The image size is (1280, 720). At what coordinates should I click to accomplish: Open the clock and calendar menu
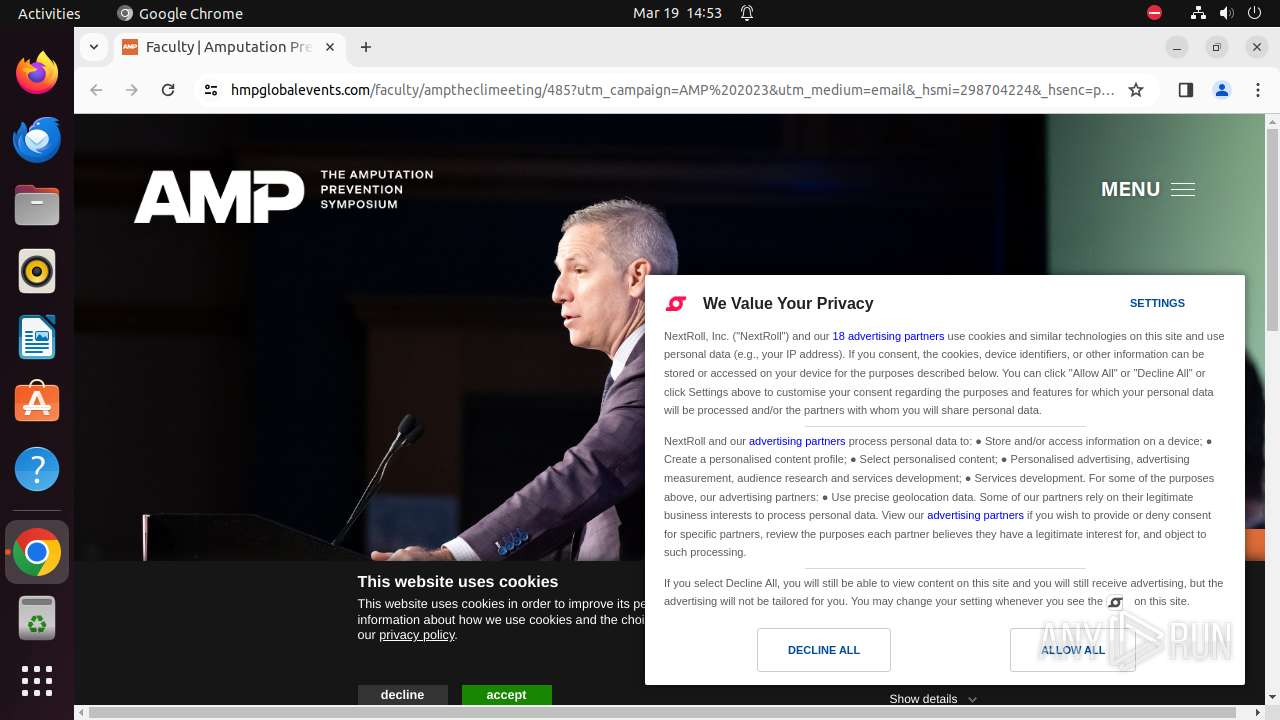click(677, 13)
